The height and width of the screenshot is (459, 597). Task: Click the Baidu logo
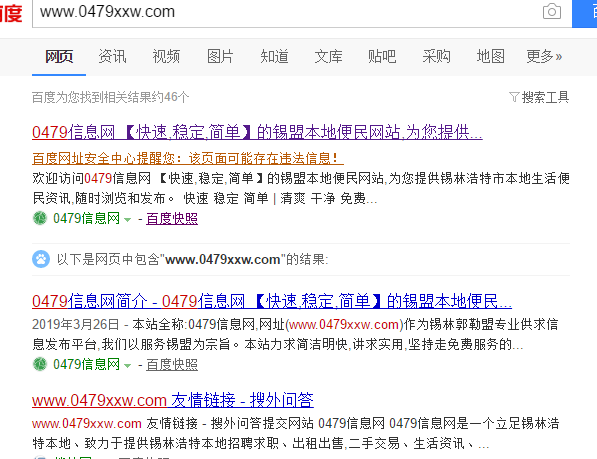tap(11, 13)
